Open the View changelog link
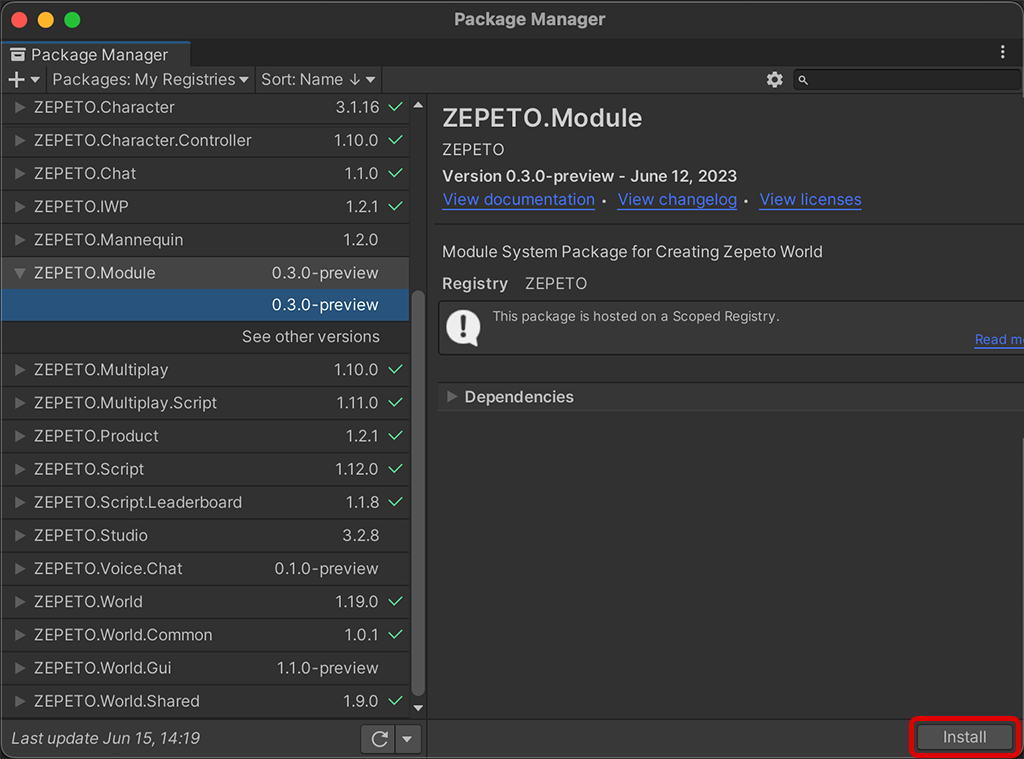This screenshot has height=759, width=1024. pos(677,200)
